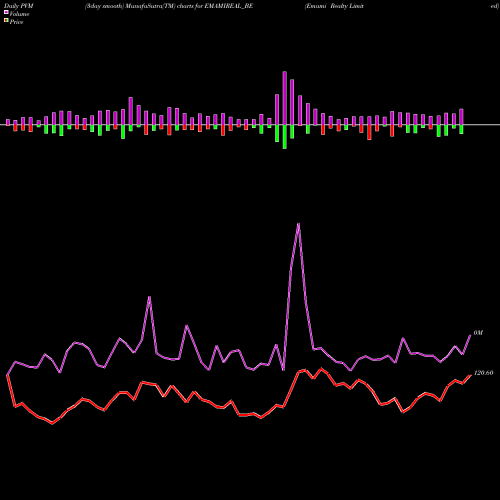Click the 0M volume value label
The width and height of the screenshot is (500, 500).
tap(478, 333)
